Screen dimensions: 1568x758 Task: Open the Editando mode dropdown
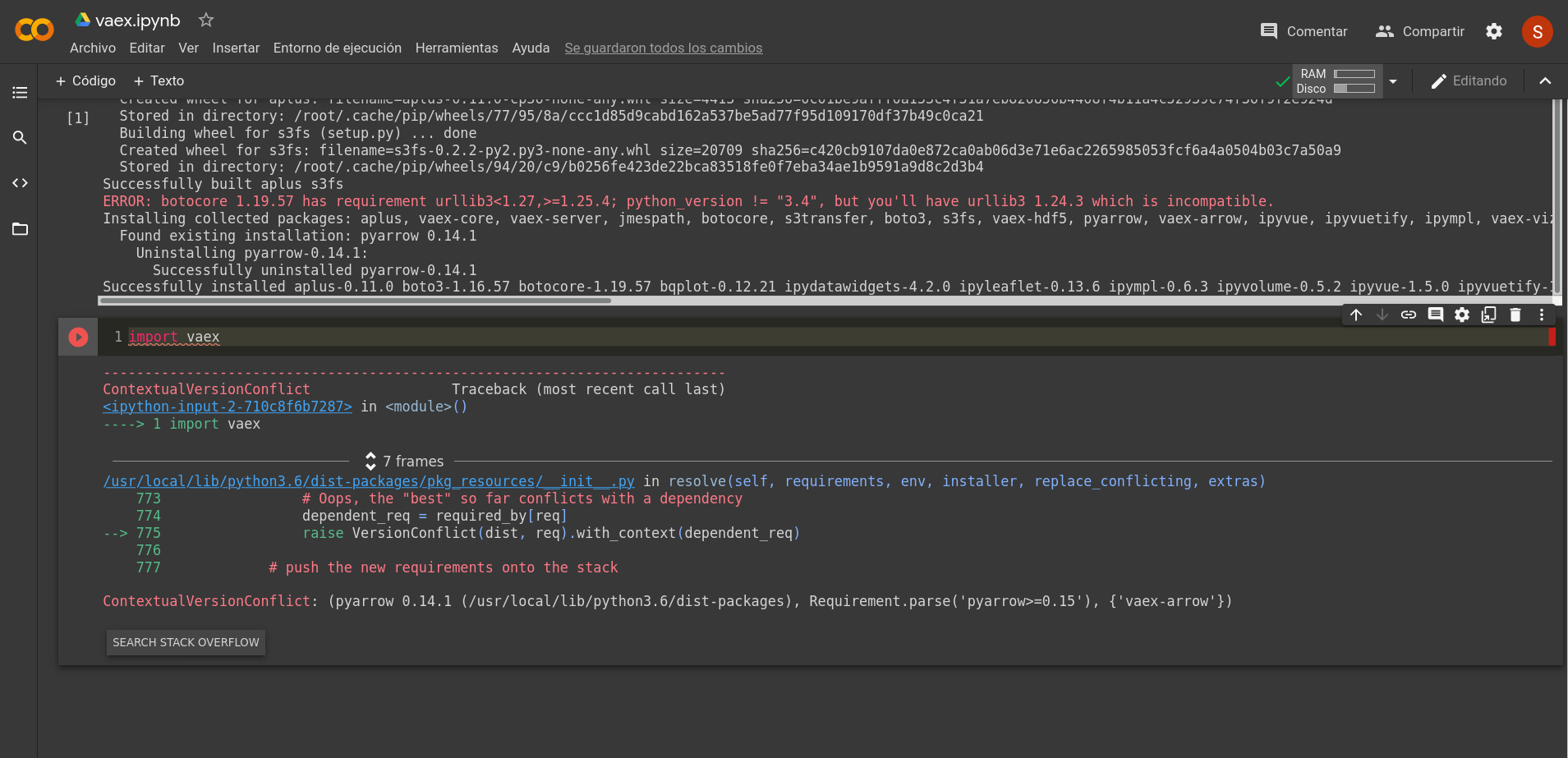click(1469, 80)
